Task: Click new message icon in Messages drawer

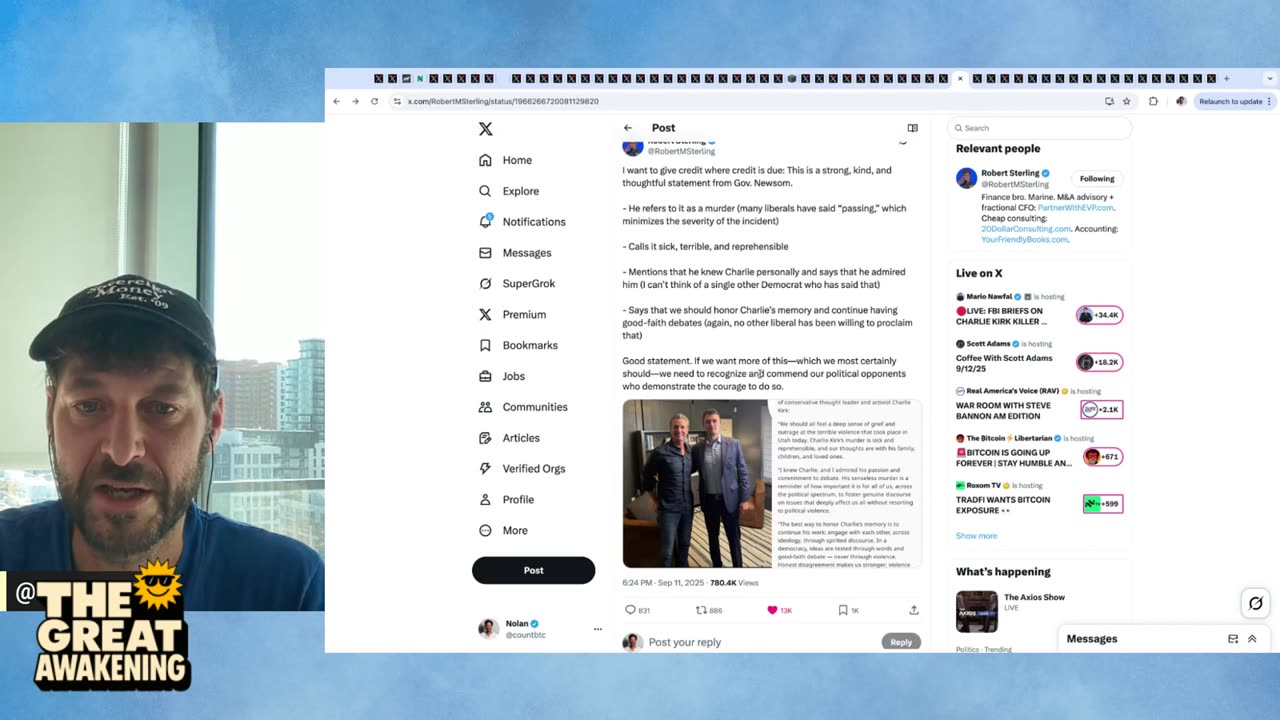Action: click(1233, 639)
